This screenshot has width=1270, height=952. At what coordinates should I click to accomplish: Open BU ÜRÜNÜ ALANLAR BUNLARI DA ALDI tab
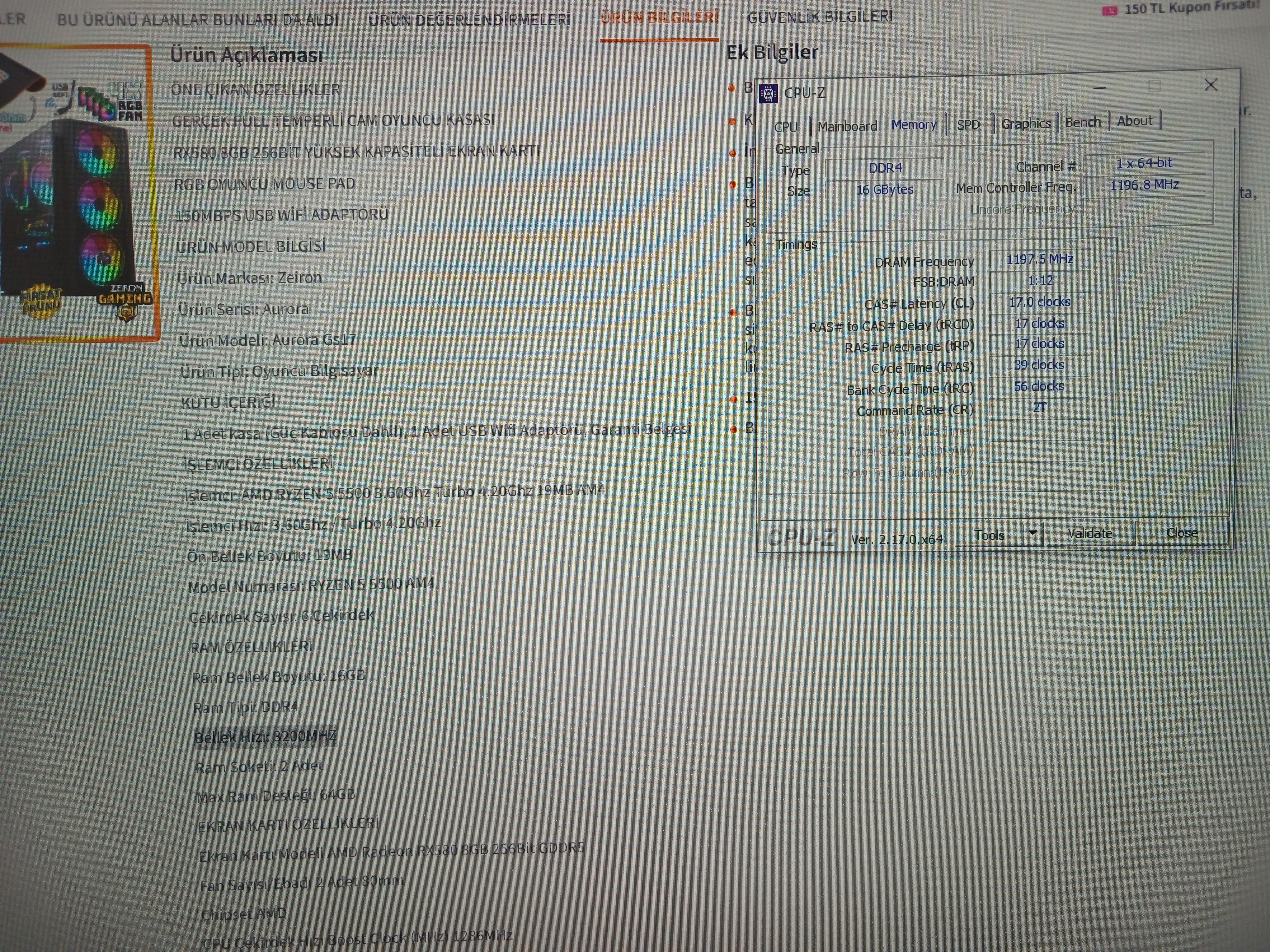click(x=198, y=20)
